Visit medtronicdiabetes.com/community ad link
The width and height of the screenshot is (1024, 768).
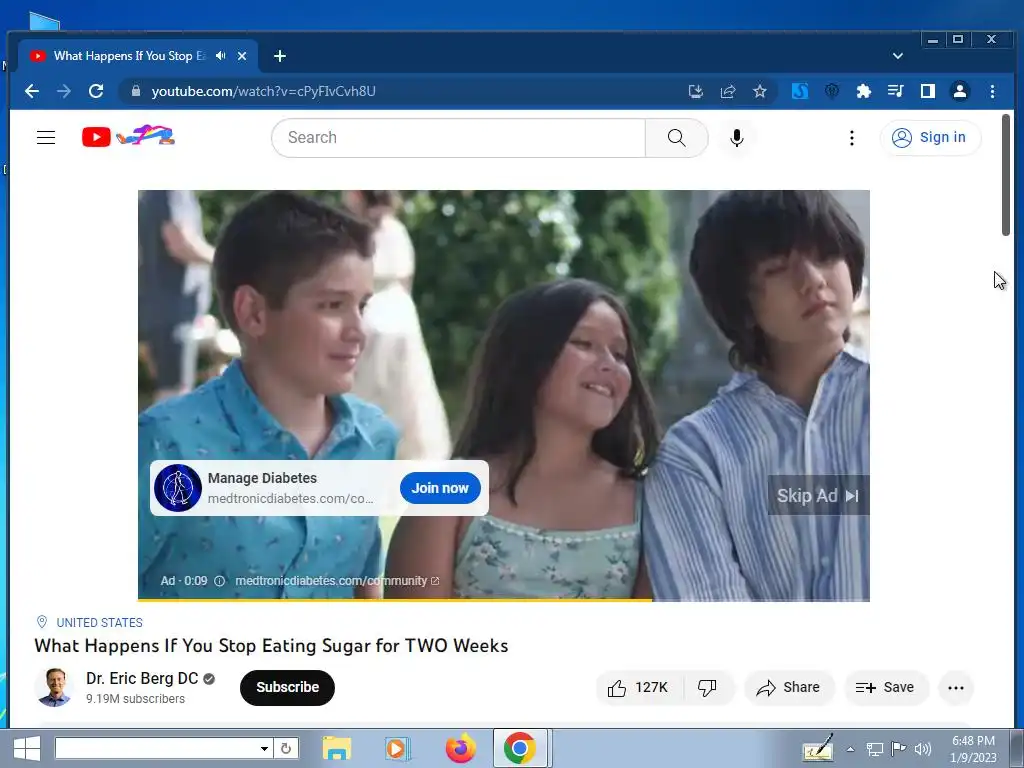click(337, 581)
